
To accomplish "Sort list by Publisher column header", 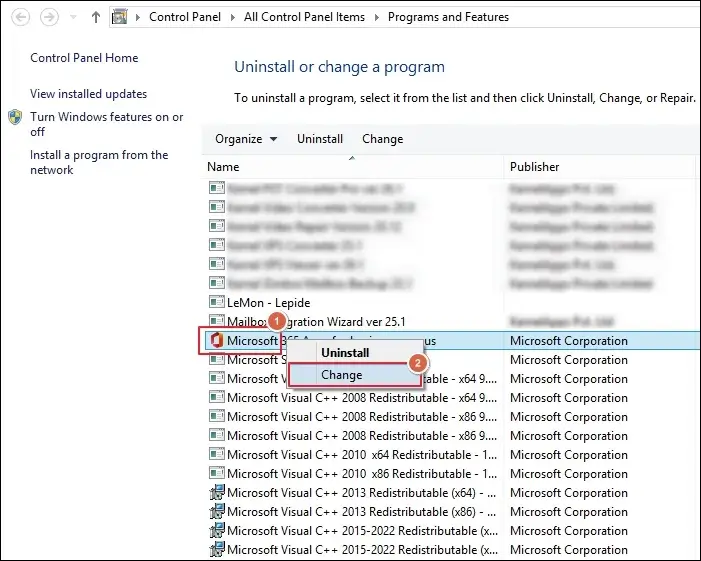I will pyautogui.click(x=599, y=167).
